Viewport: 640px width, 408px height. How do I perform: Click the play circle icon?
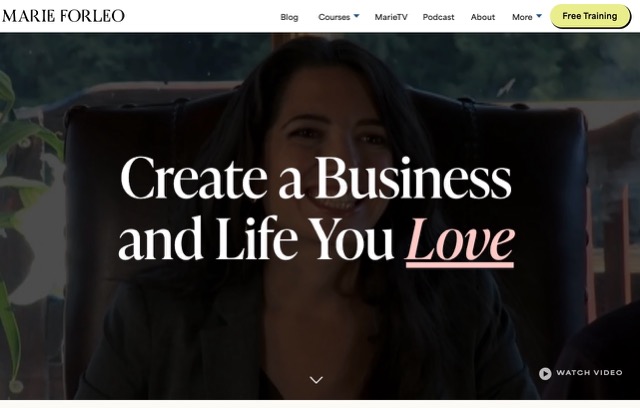click(x=545, y=373)
